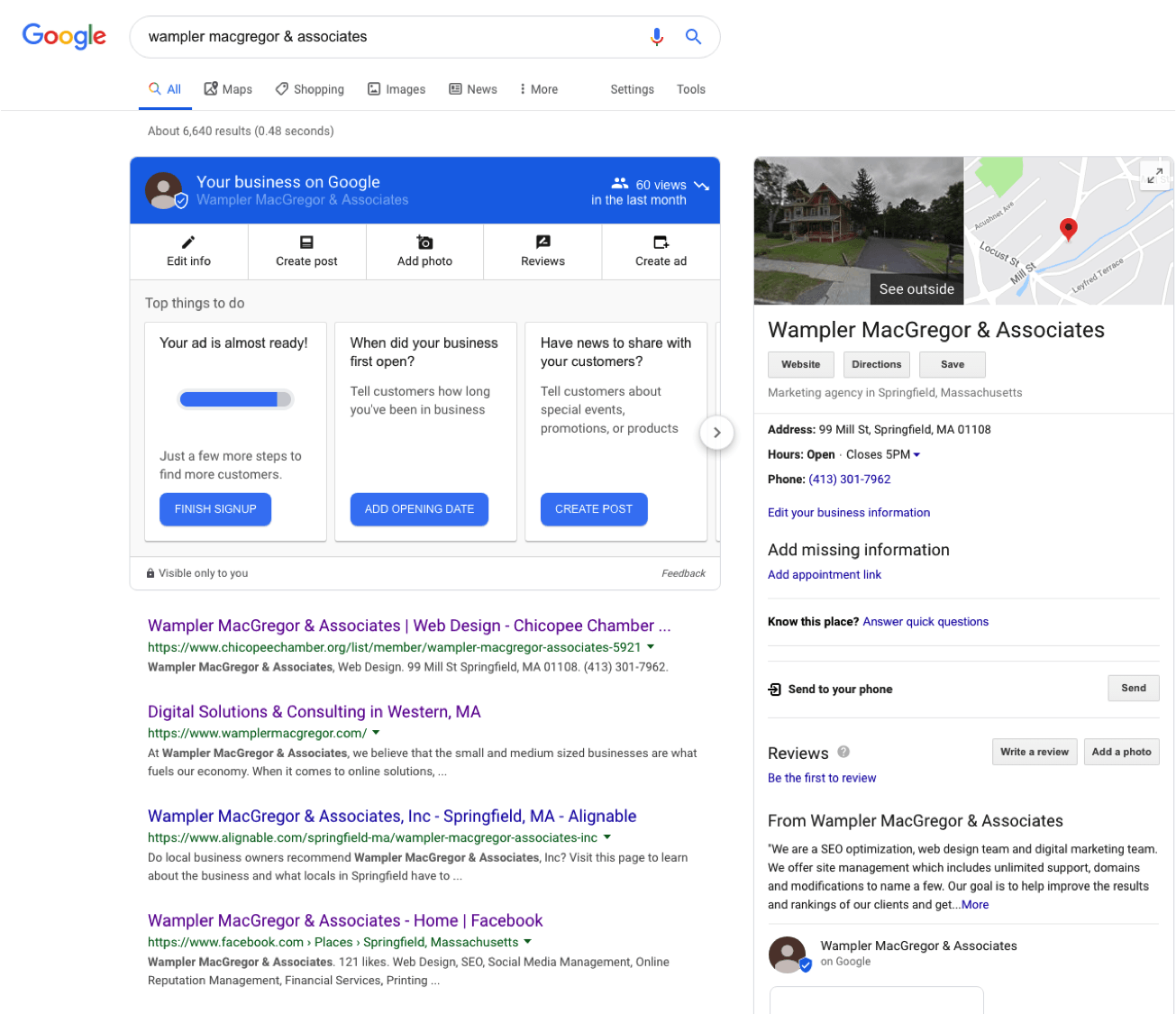Click Wampler MacGregor avatar on Google post
The image size is (1176, 1014).
(x=789, y=955)
